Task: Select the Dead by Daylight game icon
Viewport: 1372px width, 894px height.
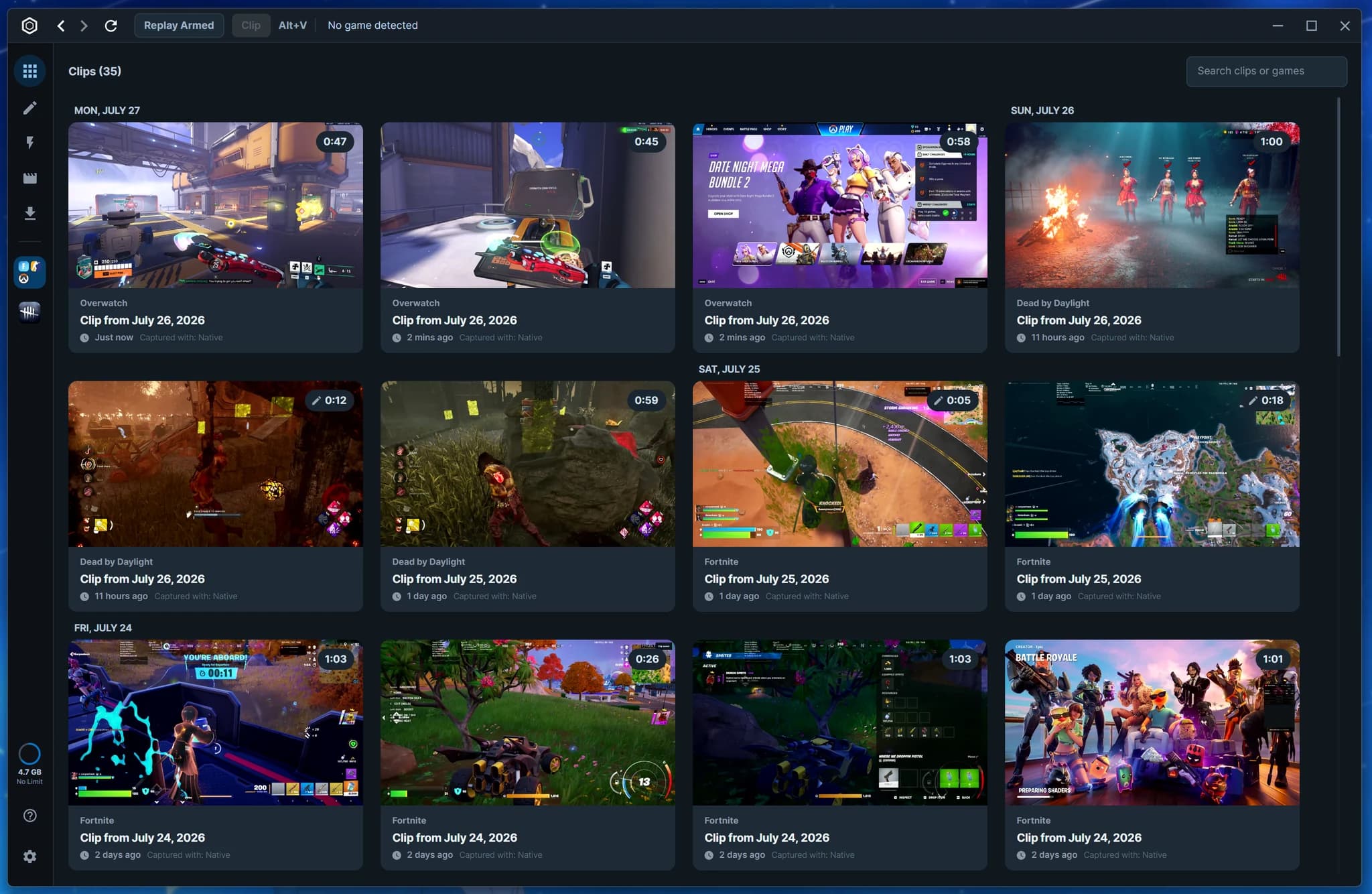Action: point(29,312)
